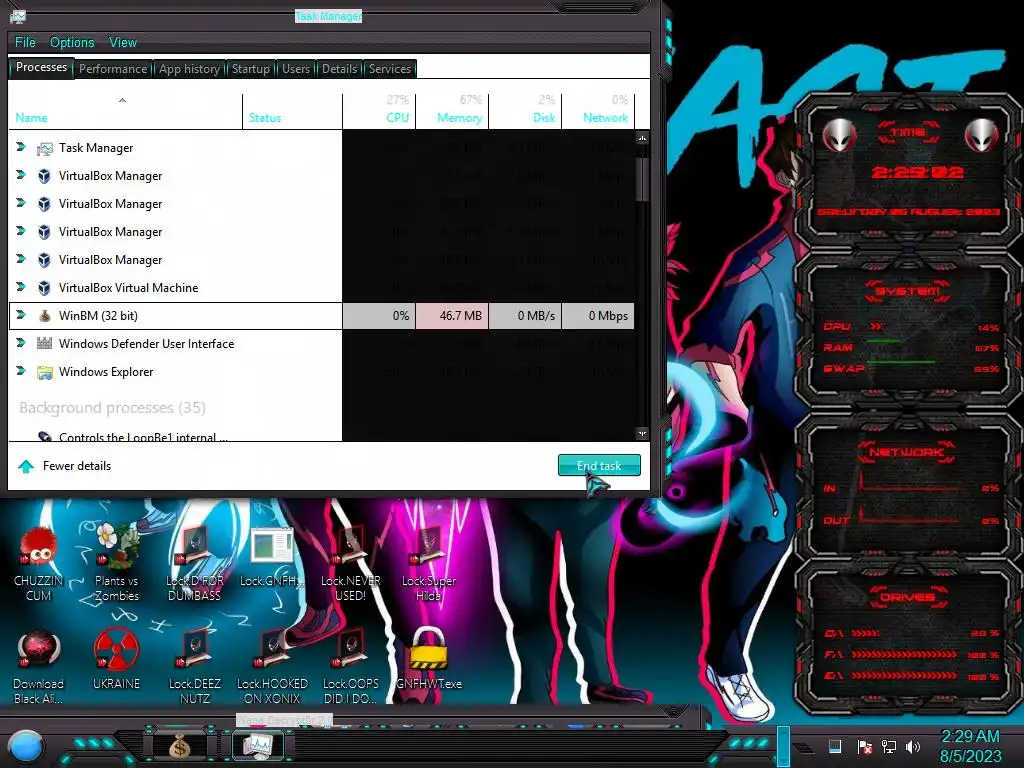This screenshot has width=1024, height=768.
Task: Click the Task Manager taskbar button
Action: pos(258,745)
